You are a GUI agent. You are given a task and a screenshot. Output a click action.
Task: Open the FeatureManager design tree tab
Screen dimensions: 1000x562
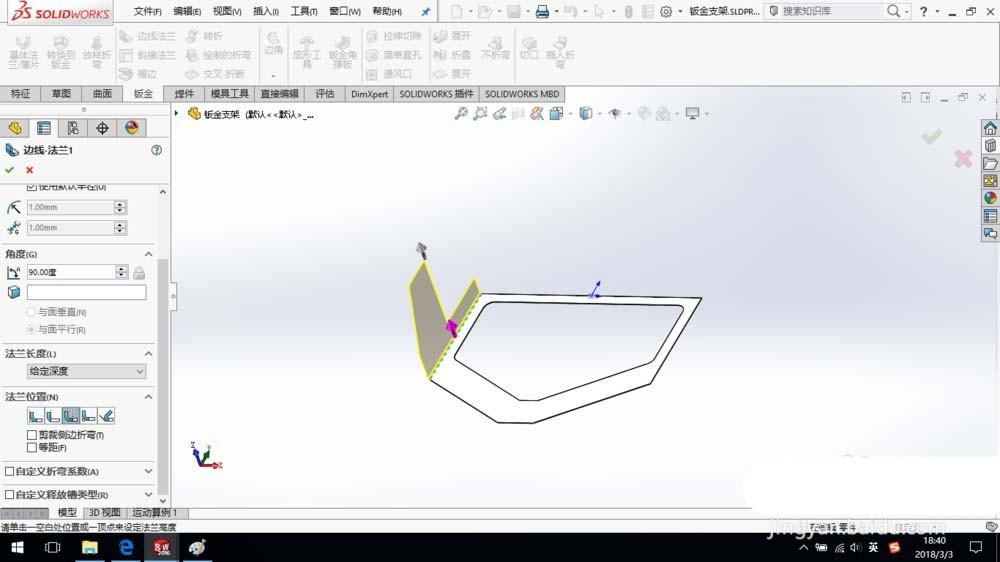pyautogui.click(x=15, y=128)
